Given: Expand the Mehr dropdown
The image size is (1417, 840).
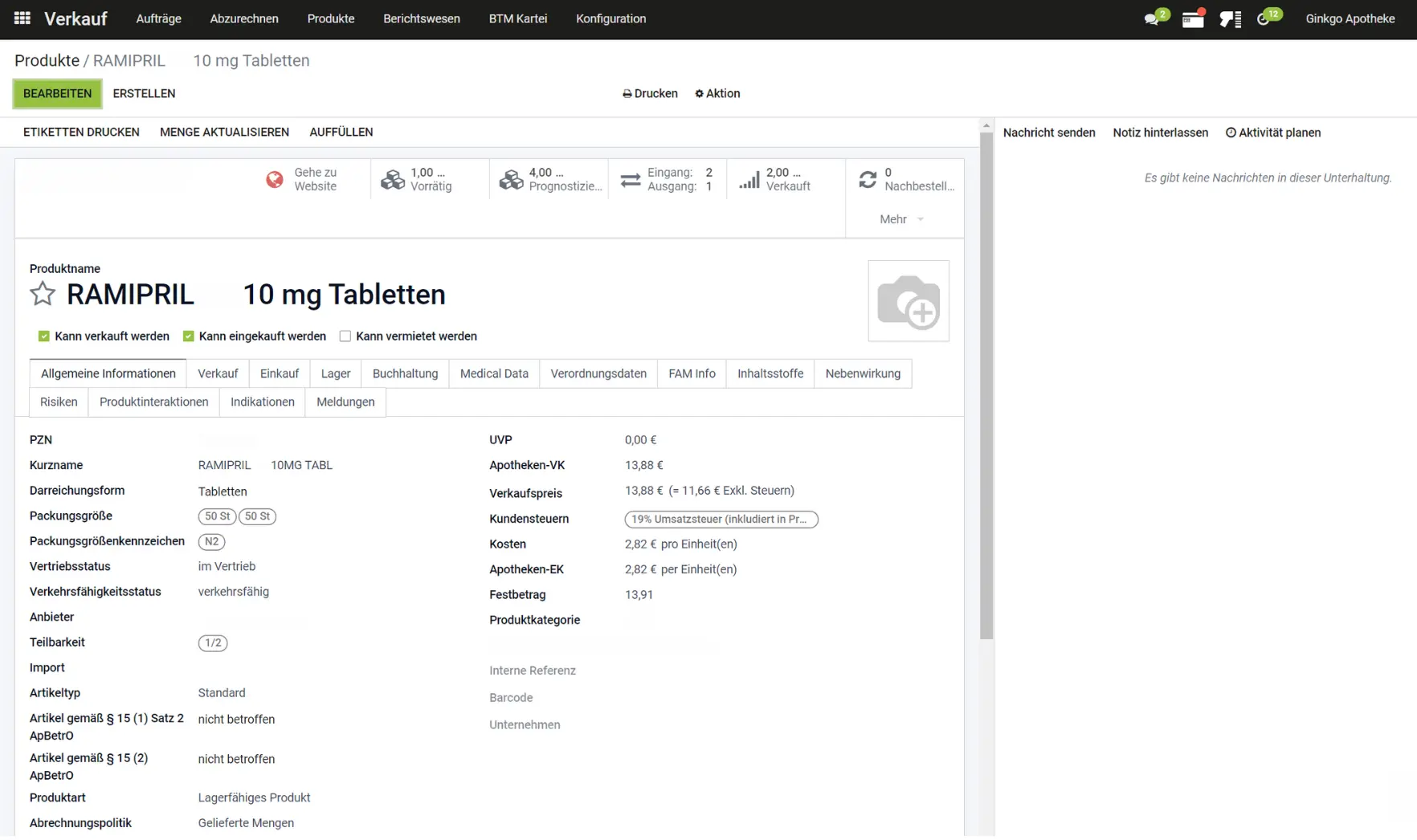Looking at the screenshot, I should click(x=902, y=219).
